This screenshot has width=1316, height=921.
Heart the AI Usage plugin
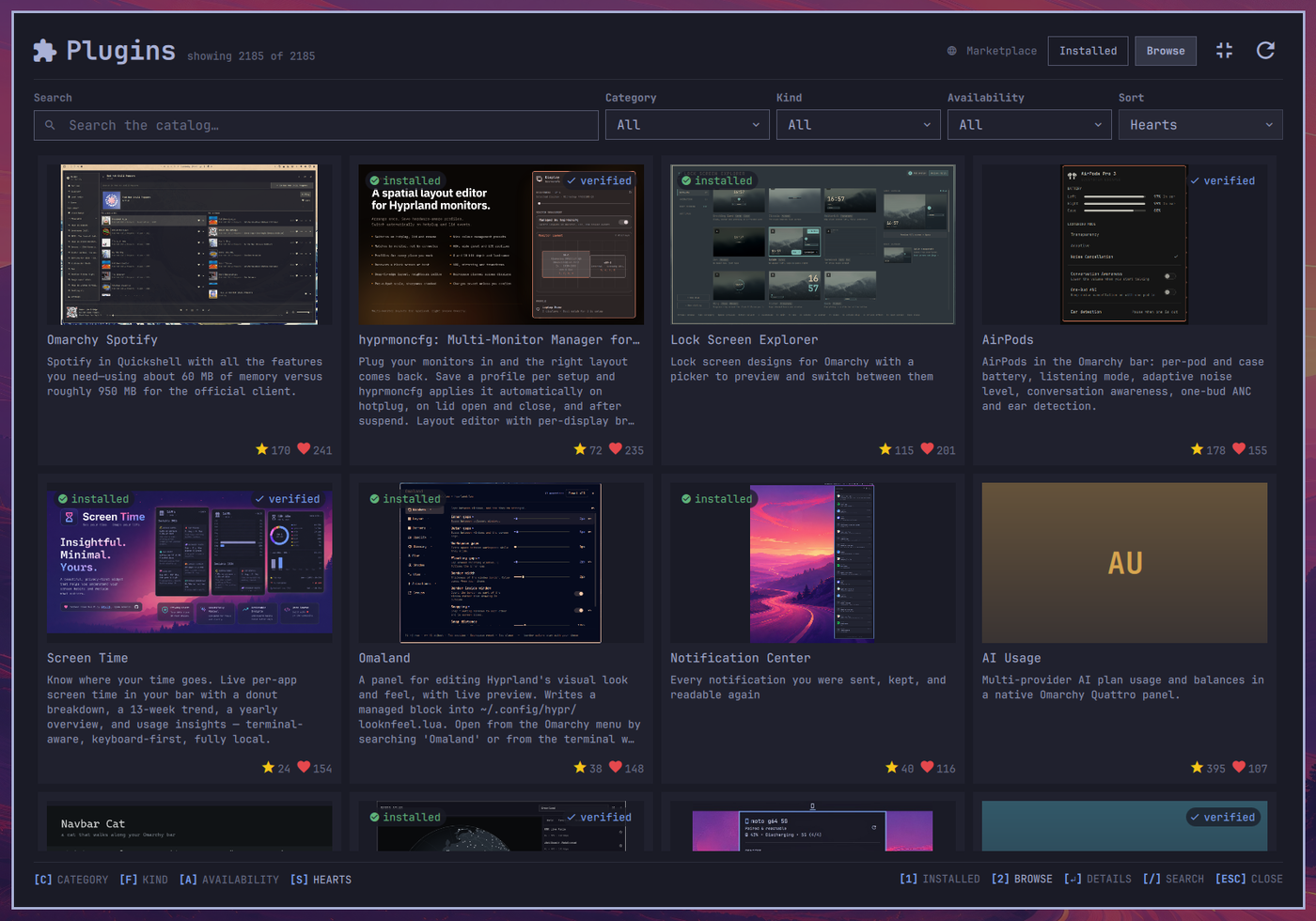1239,768
